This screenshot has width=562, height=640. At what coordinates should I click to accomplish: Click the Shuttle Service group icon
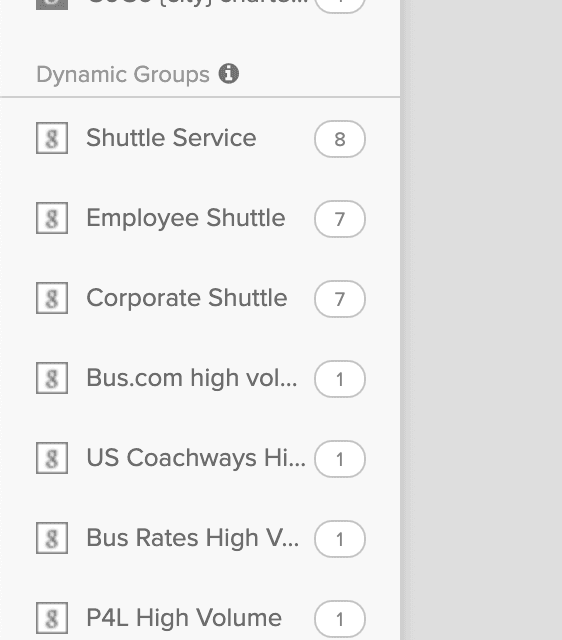pyautogui.click(x=52, y=138)
